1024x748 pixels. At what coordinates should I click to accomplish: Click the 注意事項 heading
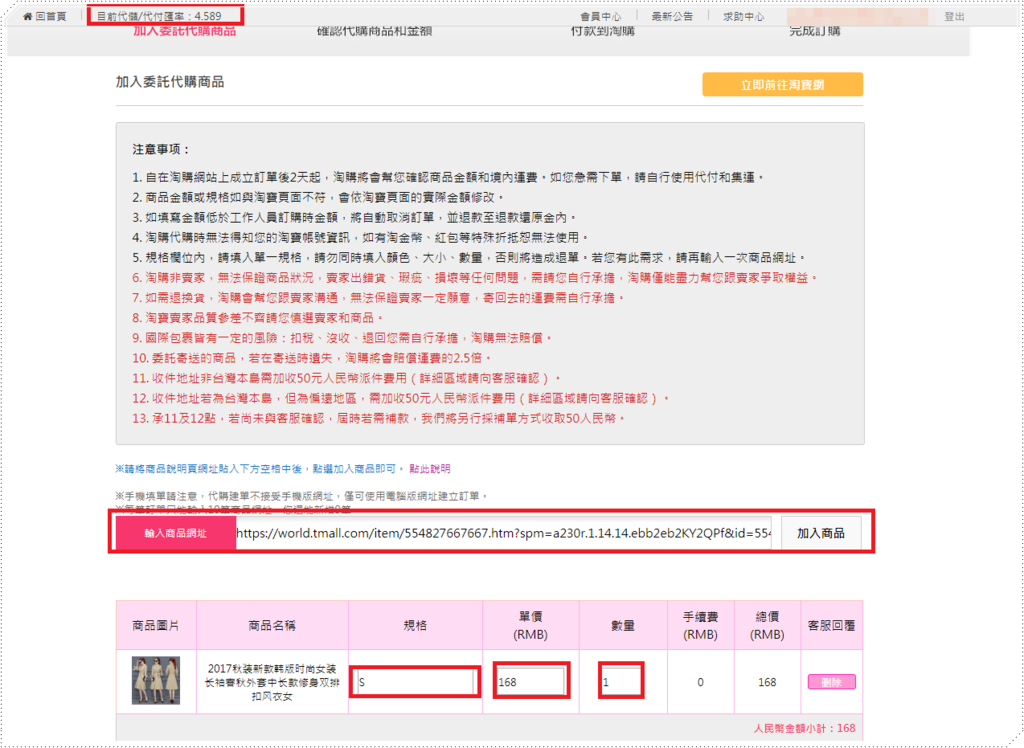tap(161, 150)
